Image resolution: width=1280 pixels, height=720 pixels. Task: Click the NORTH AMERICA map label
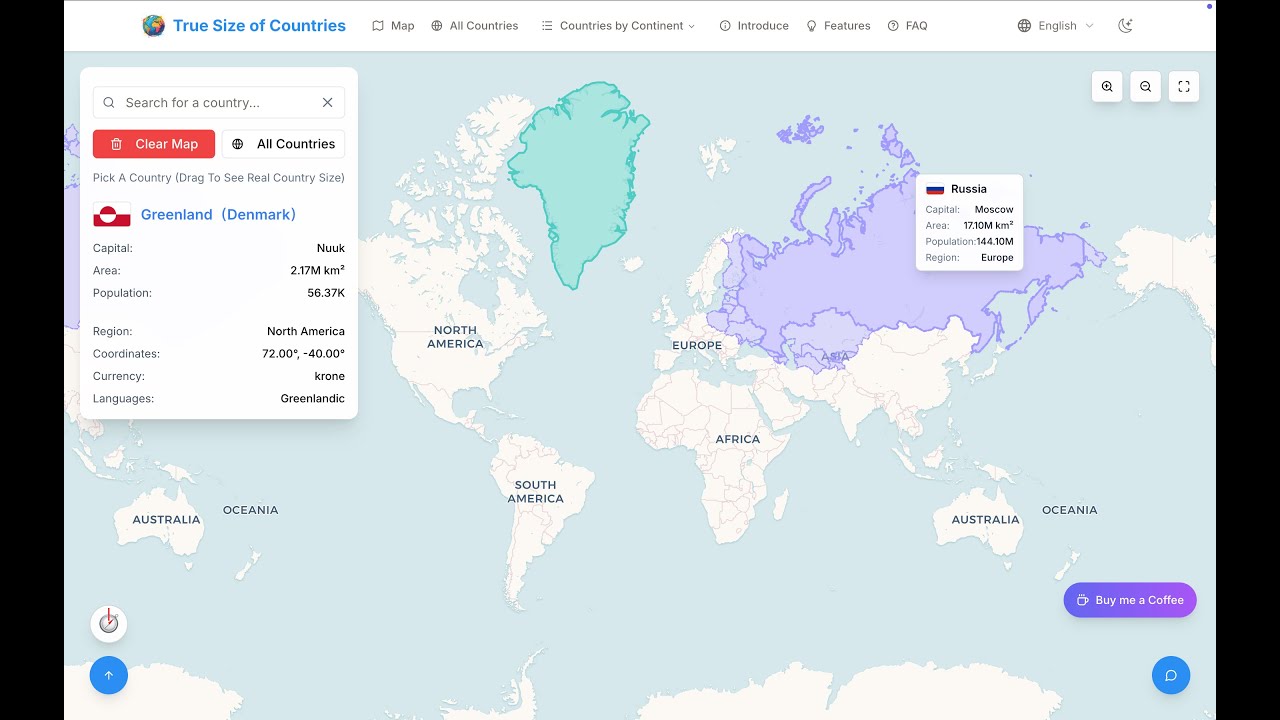(x=455, y=337)
